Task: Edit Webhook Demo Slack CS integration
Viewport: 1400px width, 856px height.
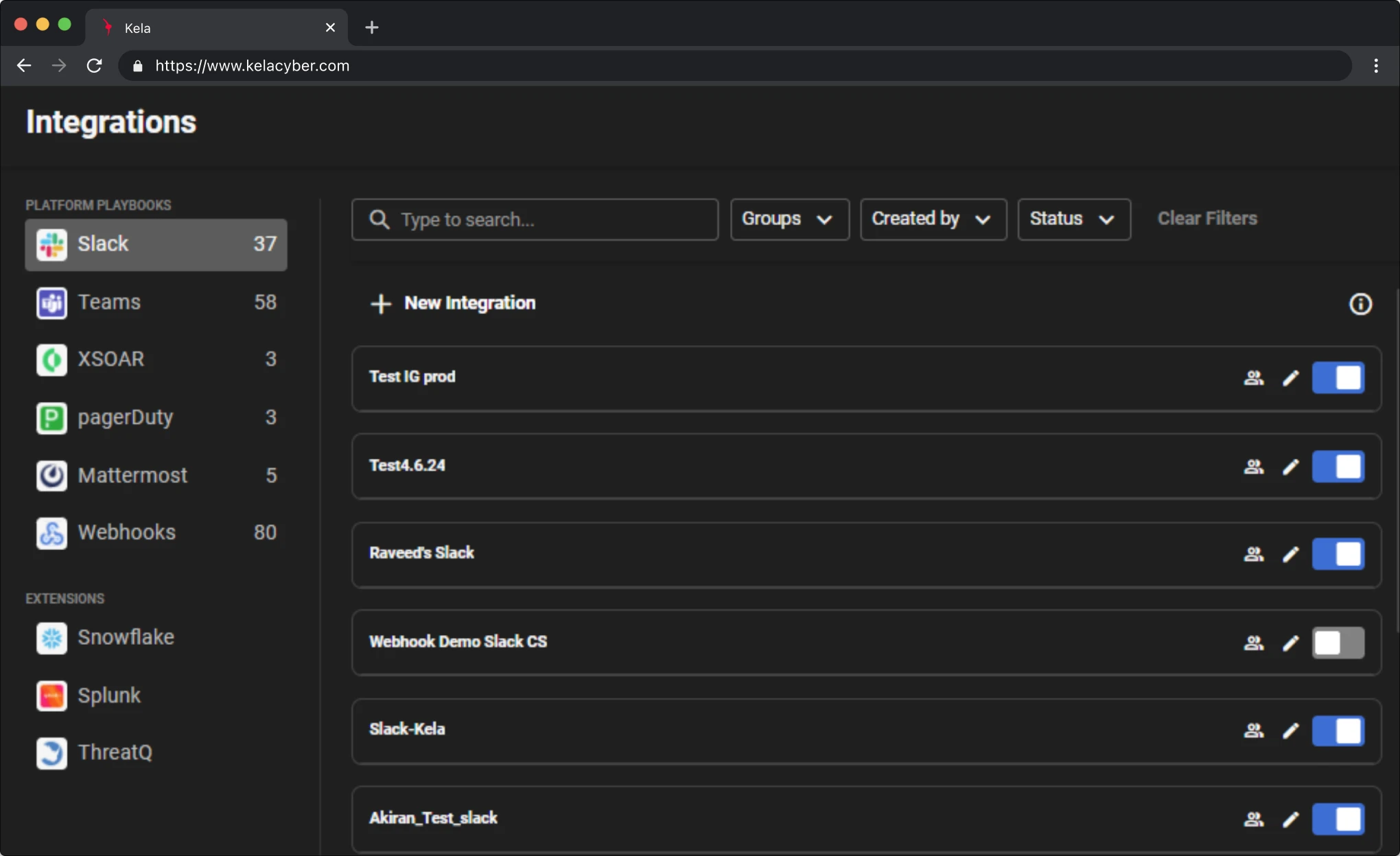Action: 1291,643
